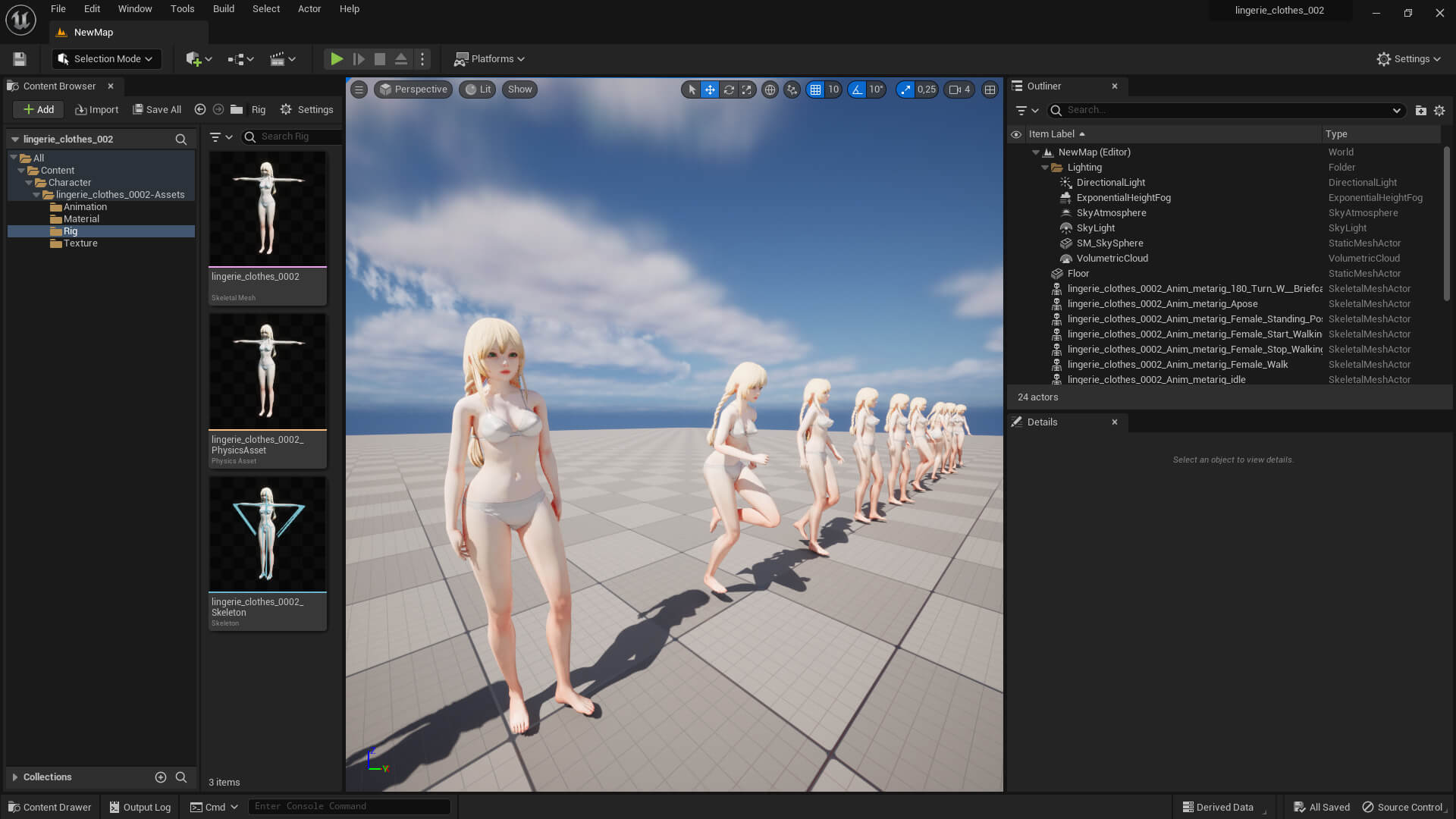
Task: Select the scale gizmo tool
Action: click(x=747, y=89)
